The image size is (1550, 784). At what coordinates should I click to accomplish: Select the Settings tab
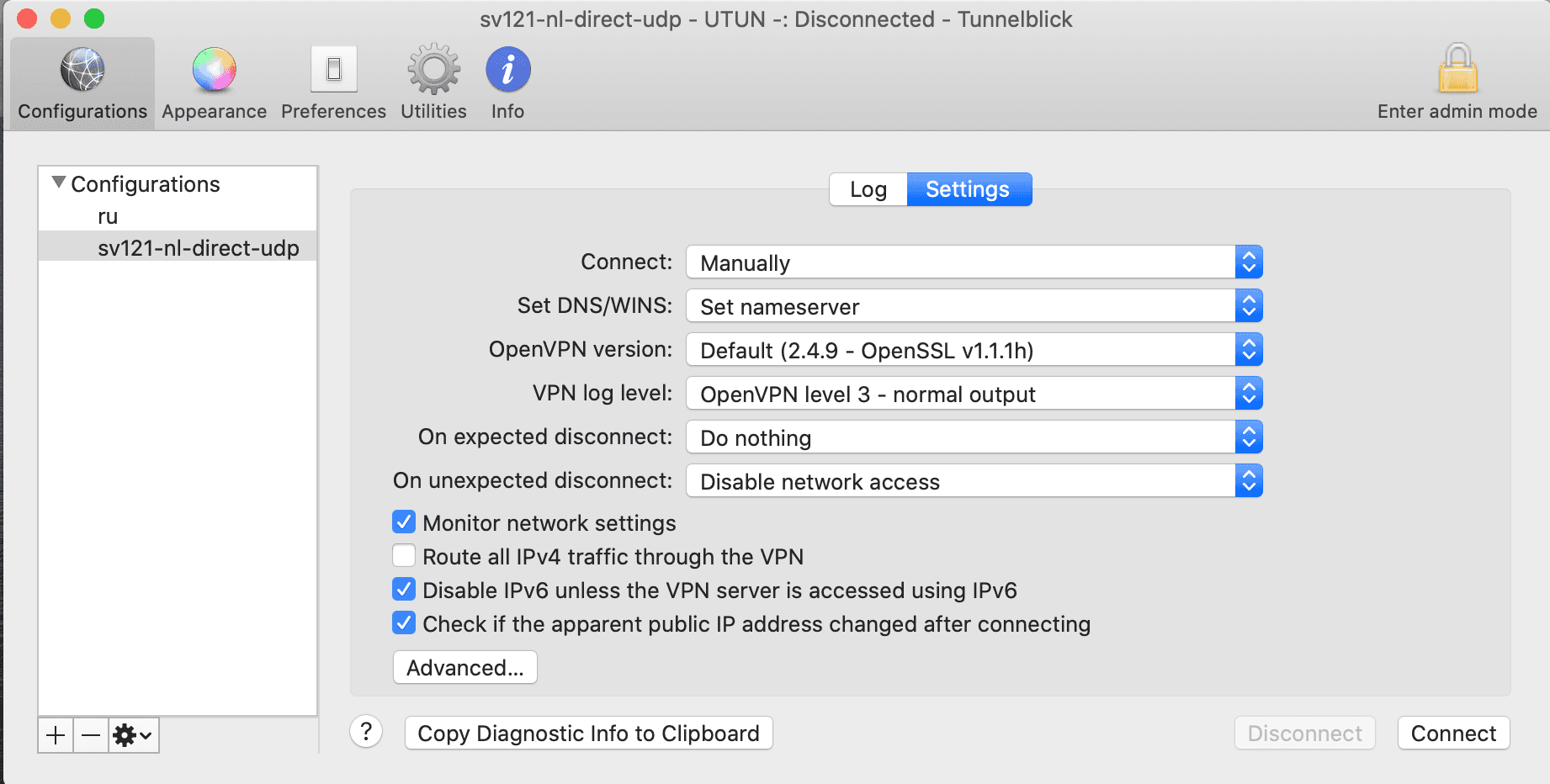968,189
